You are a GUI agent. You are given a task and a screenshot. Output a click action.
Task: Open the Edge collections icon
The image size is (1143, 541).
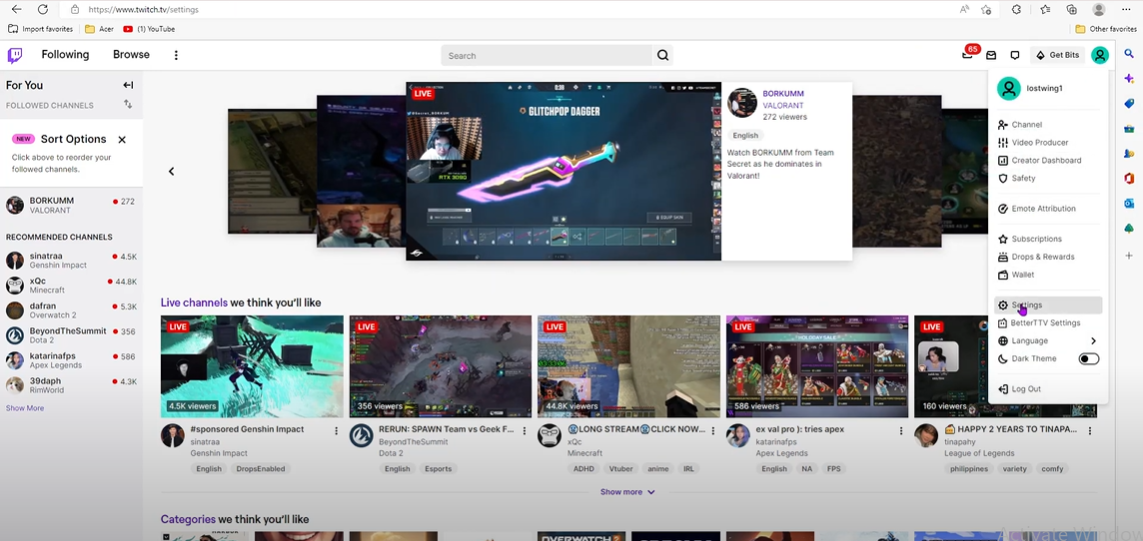[1072, 9]
